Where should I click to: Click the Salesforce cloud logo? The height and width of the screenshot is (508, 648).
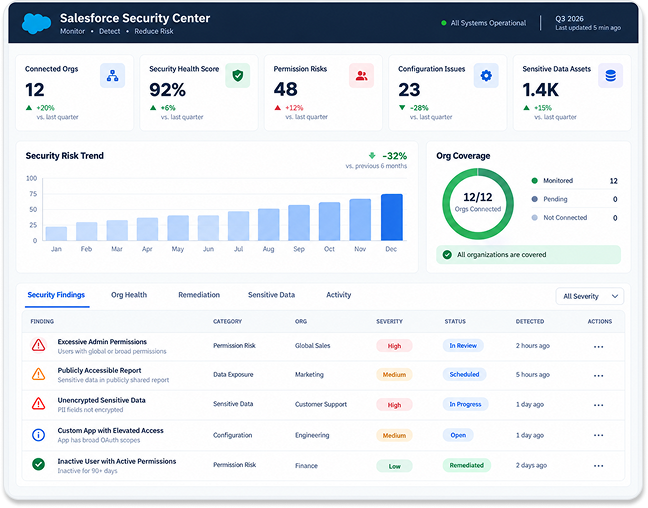pos(36,23)
